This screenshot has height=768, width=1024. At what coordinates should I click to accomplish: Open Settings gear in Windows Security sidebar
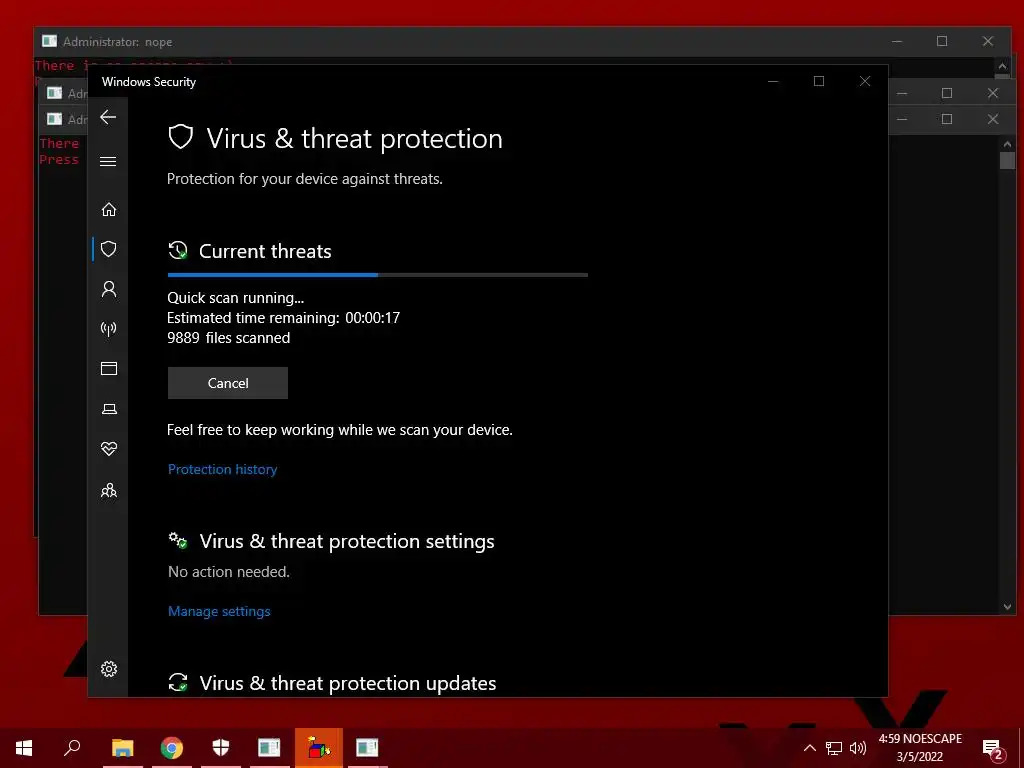click(x=108, y=669)
